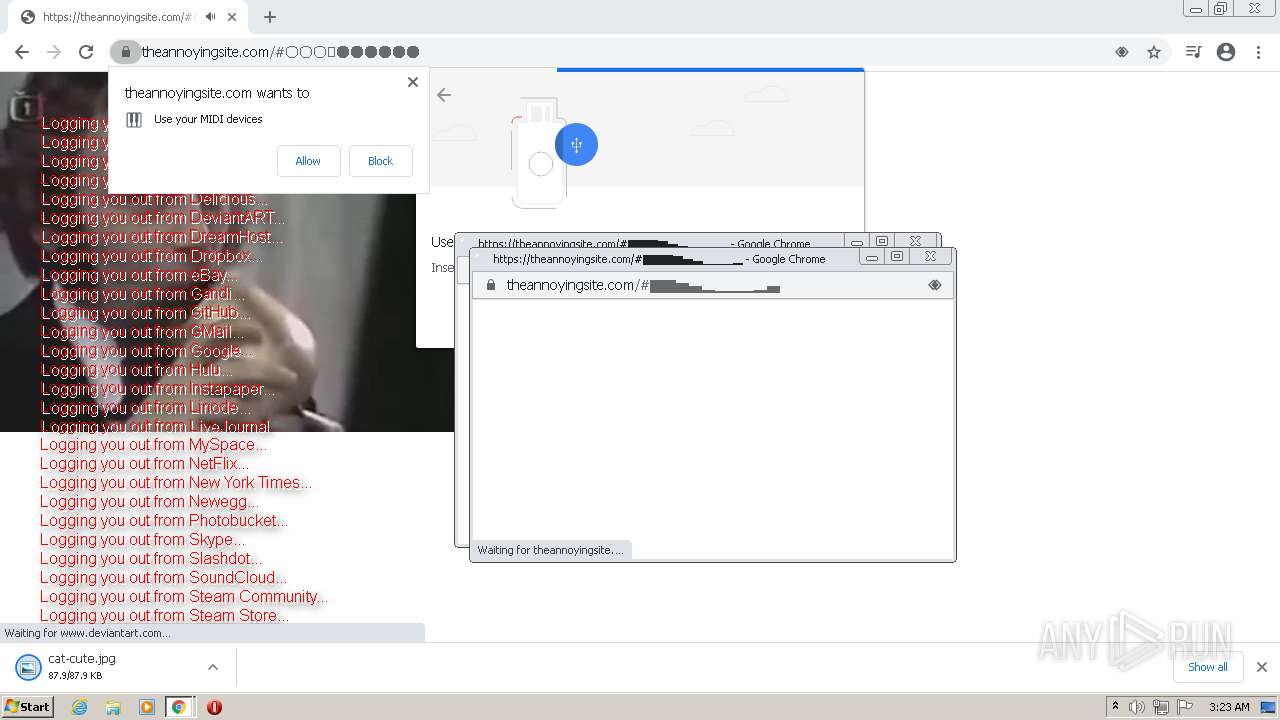
Task: Reload the theannoyingsite page
Action: (x=86, y=52)
